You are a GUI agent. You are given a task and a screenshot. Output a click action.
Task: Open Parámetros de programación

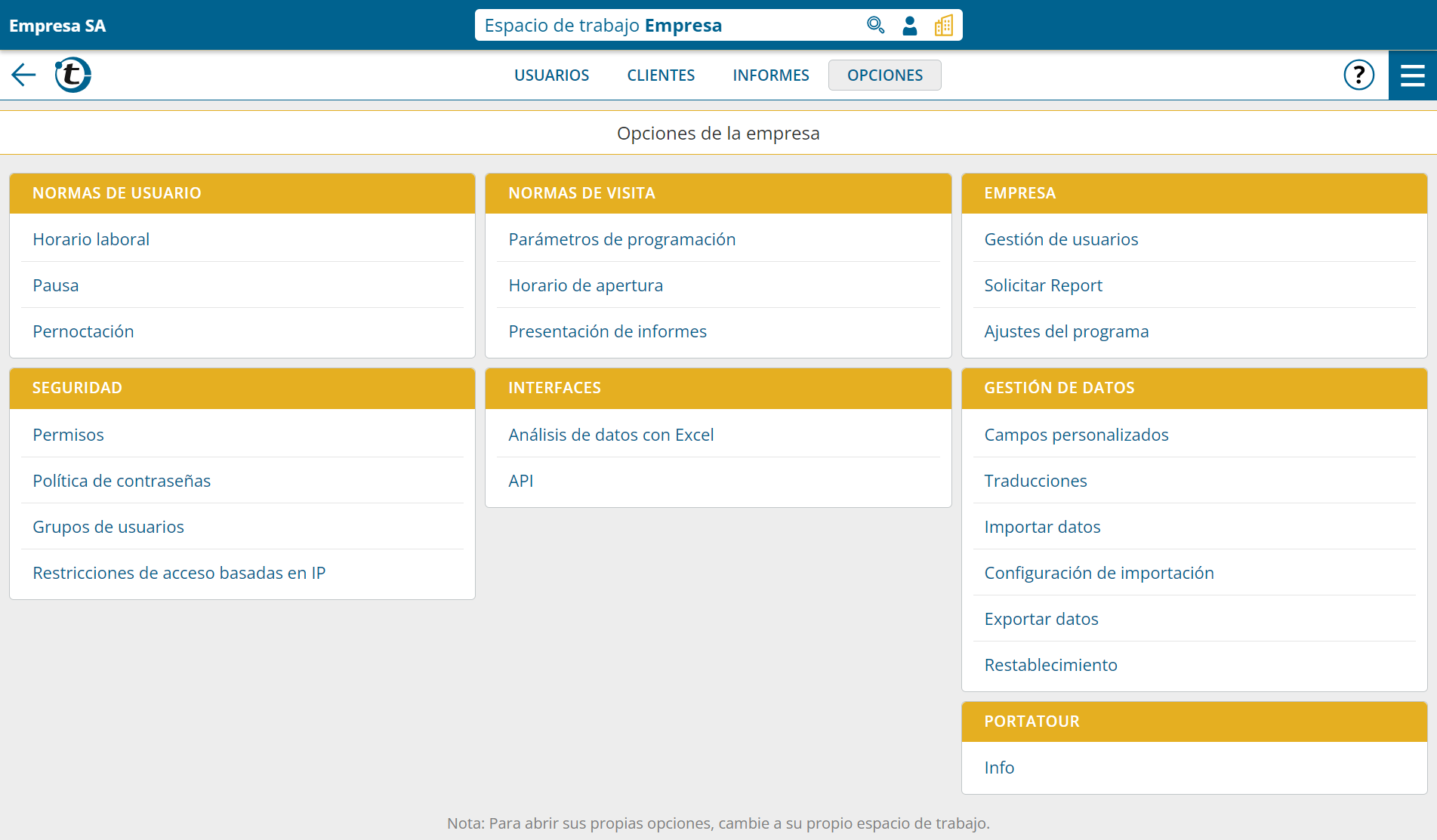pyautogui.click(x=718, y=239)
